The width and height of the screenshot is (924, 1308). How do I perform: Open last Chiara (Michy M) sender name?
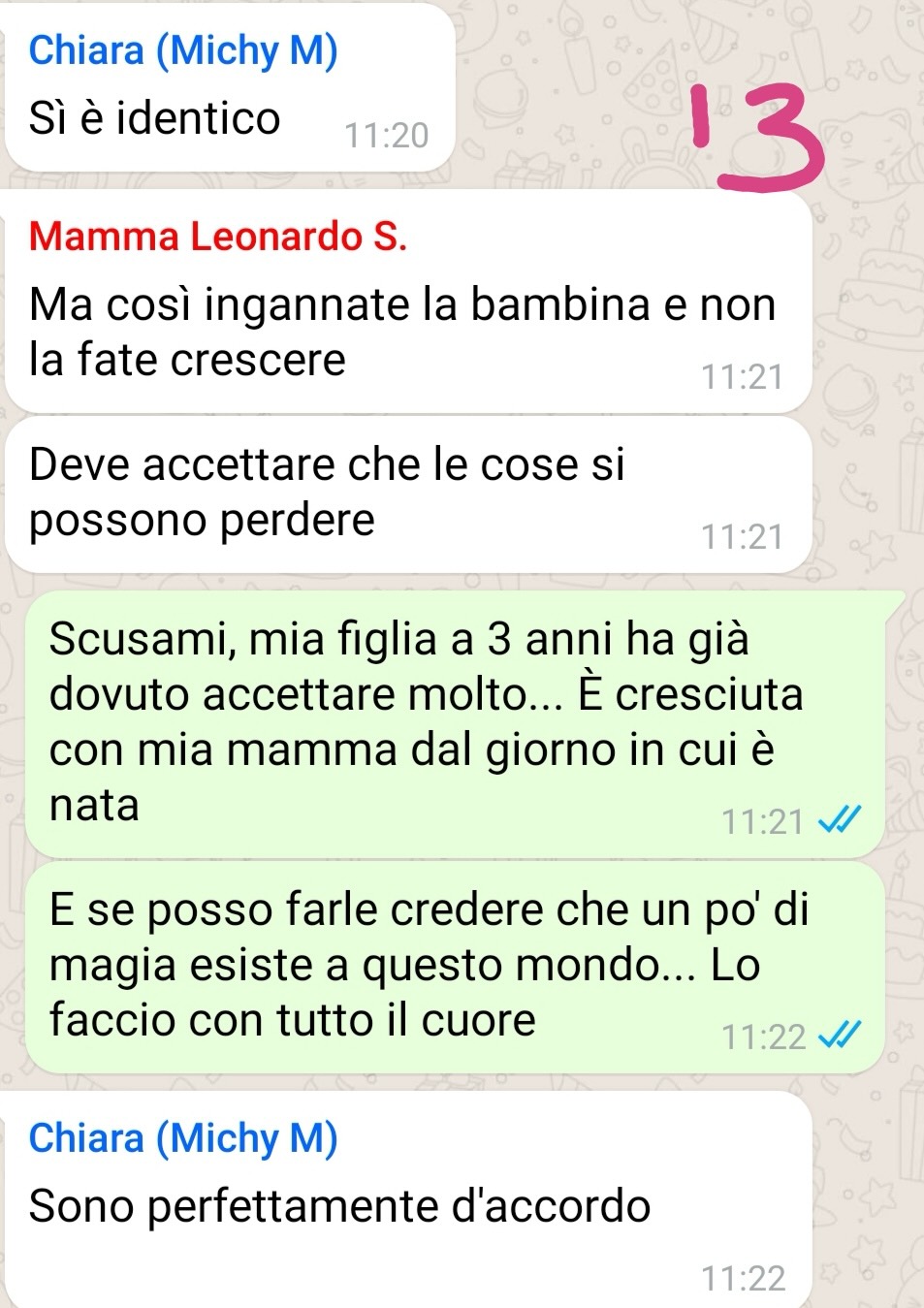tap(183, 1138)
